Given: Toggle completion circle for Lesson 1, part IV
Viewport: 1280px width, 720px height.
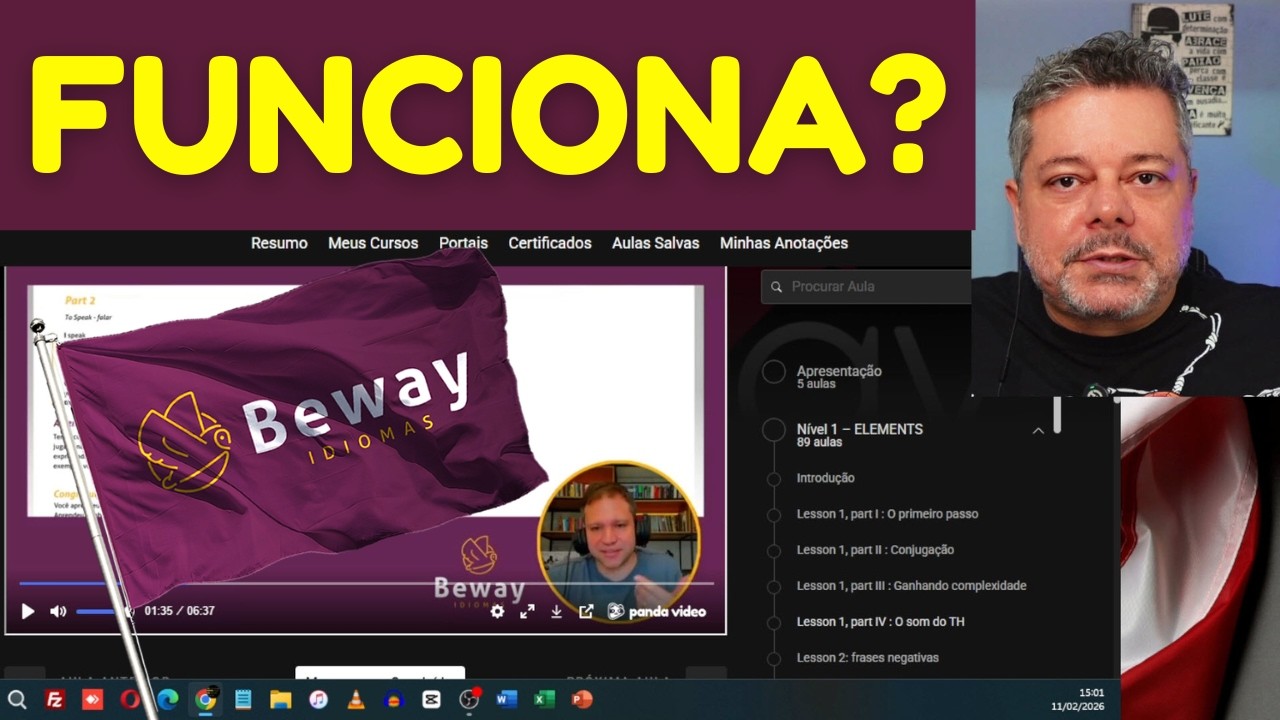Looking at the screenshot, I should tap(774, 623).
